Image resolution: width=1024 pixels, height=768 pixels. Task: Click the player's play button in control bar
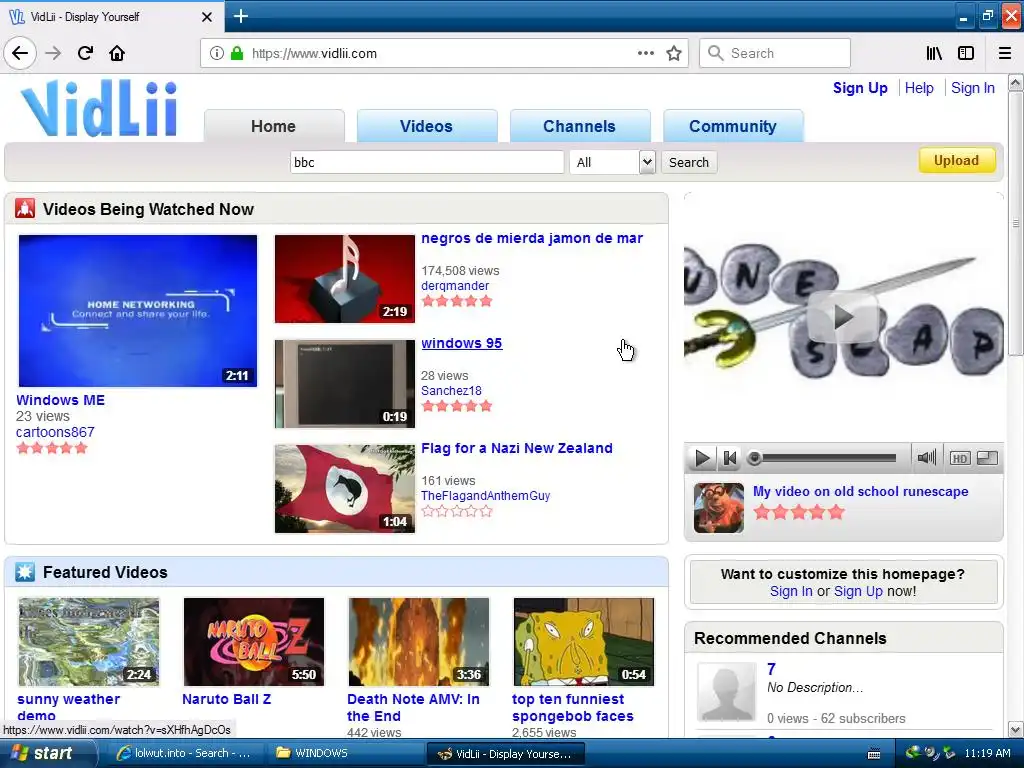point(702,458)
